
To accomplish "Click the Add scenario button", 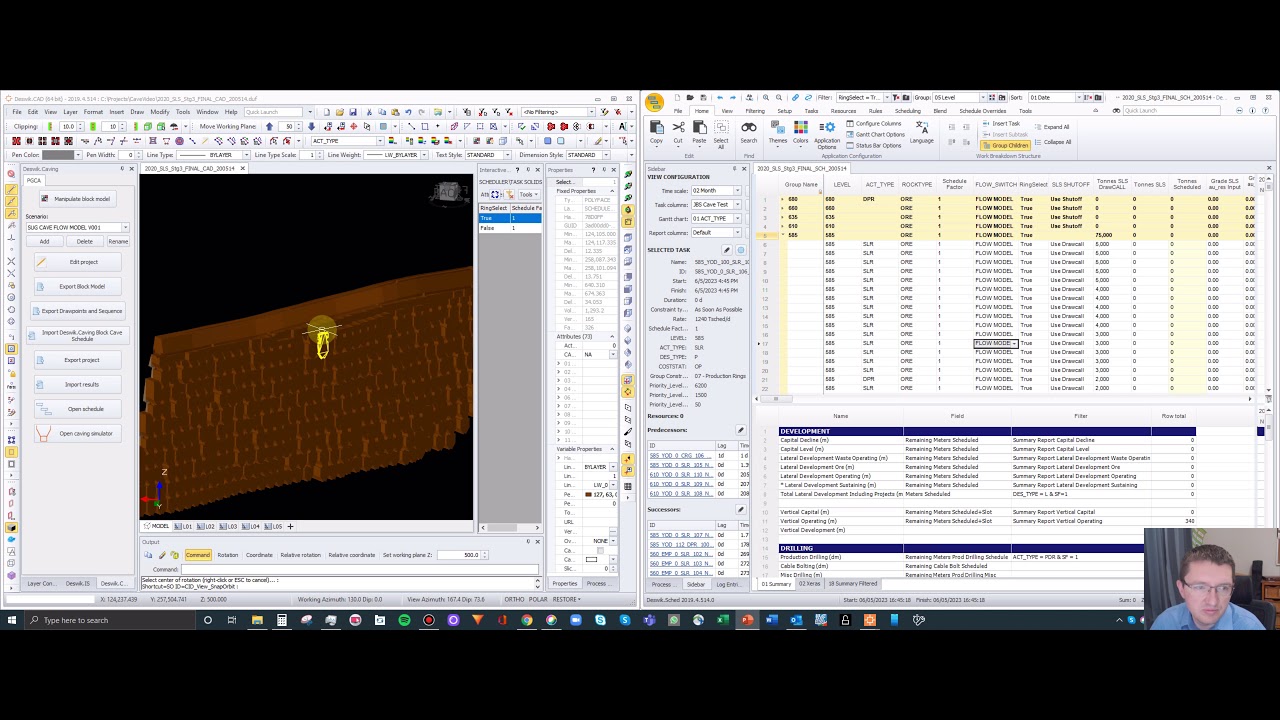I will tap(44, 241).
